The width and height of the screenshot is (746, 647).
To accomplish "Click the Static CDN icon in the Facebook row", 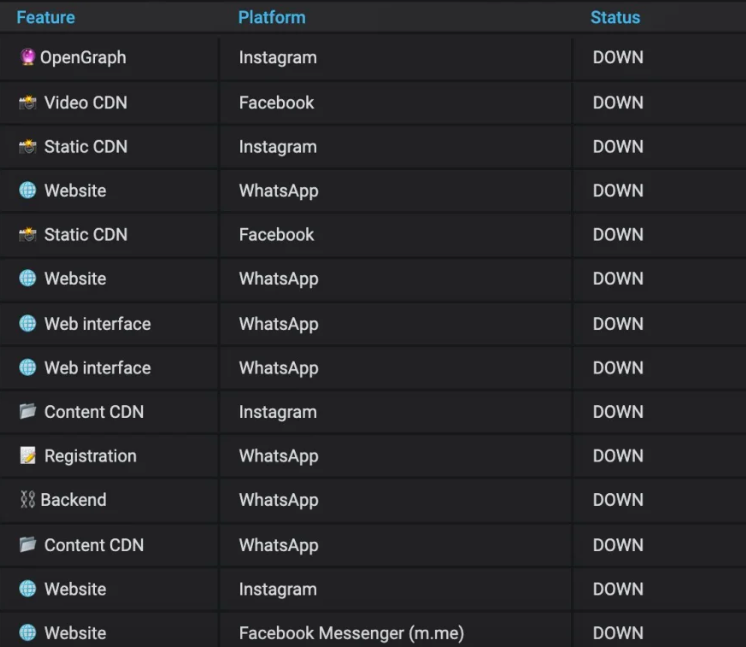I will [x=28, y=235].
